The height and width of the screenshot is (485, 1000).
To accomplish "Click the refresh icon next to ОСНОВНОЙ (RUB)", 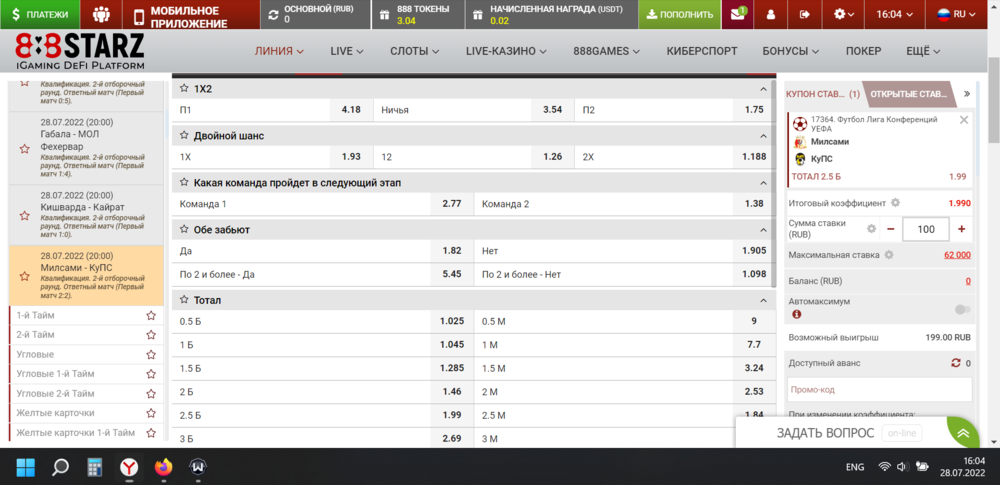I will [x=274, y=15].
